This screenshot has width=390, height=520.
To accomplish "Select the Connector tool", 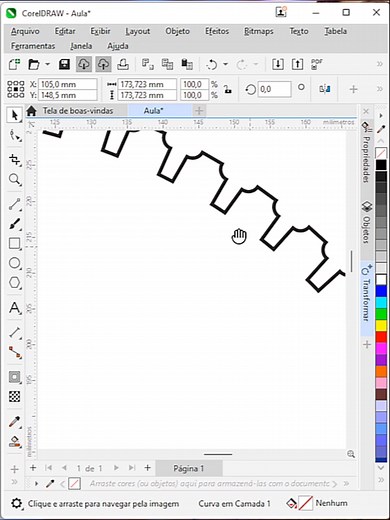I will (x=14, y=352).
